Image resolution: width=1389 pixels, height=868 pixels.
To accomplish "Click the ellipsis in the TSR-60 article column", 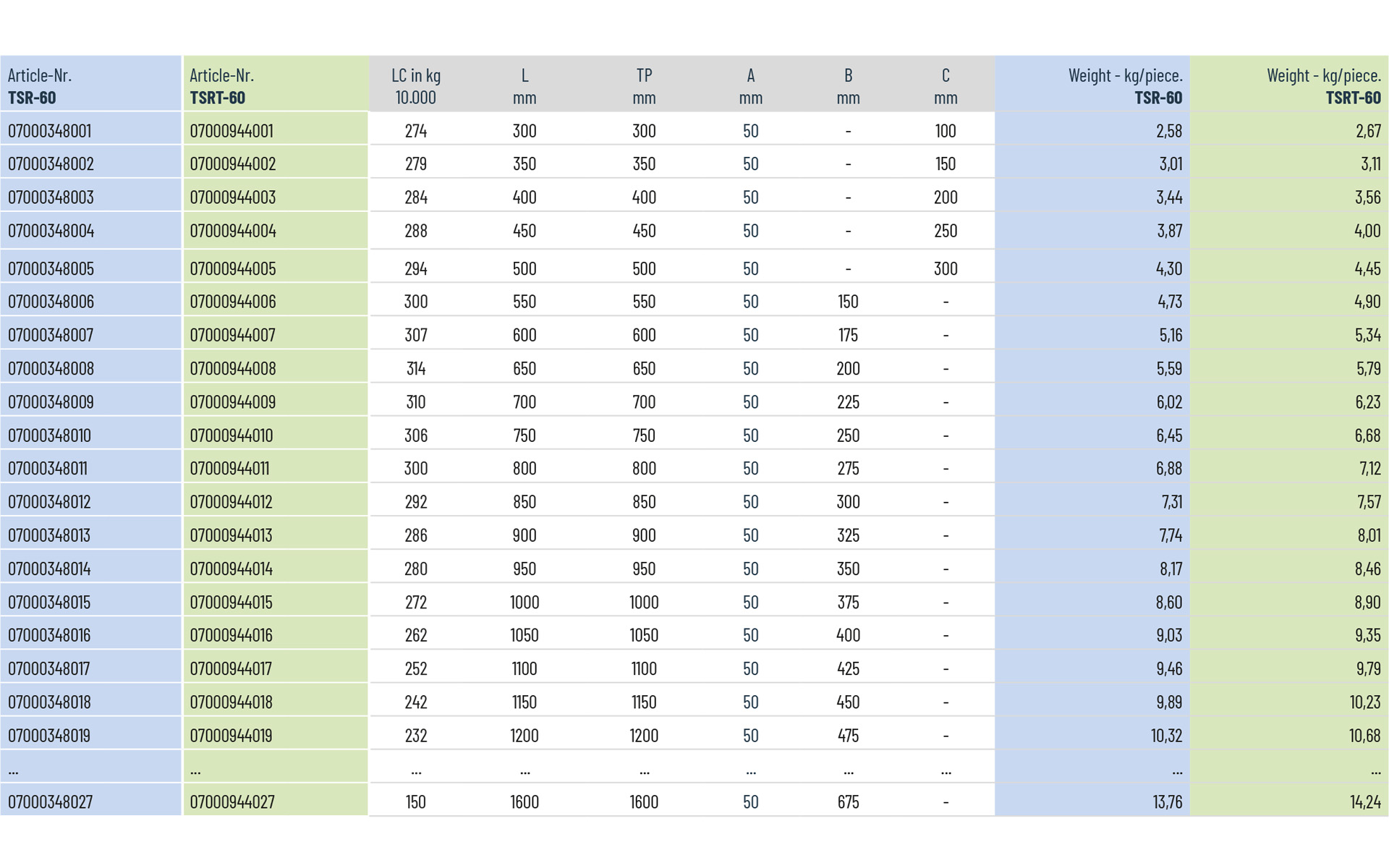I will (13, 770).
